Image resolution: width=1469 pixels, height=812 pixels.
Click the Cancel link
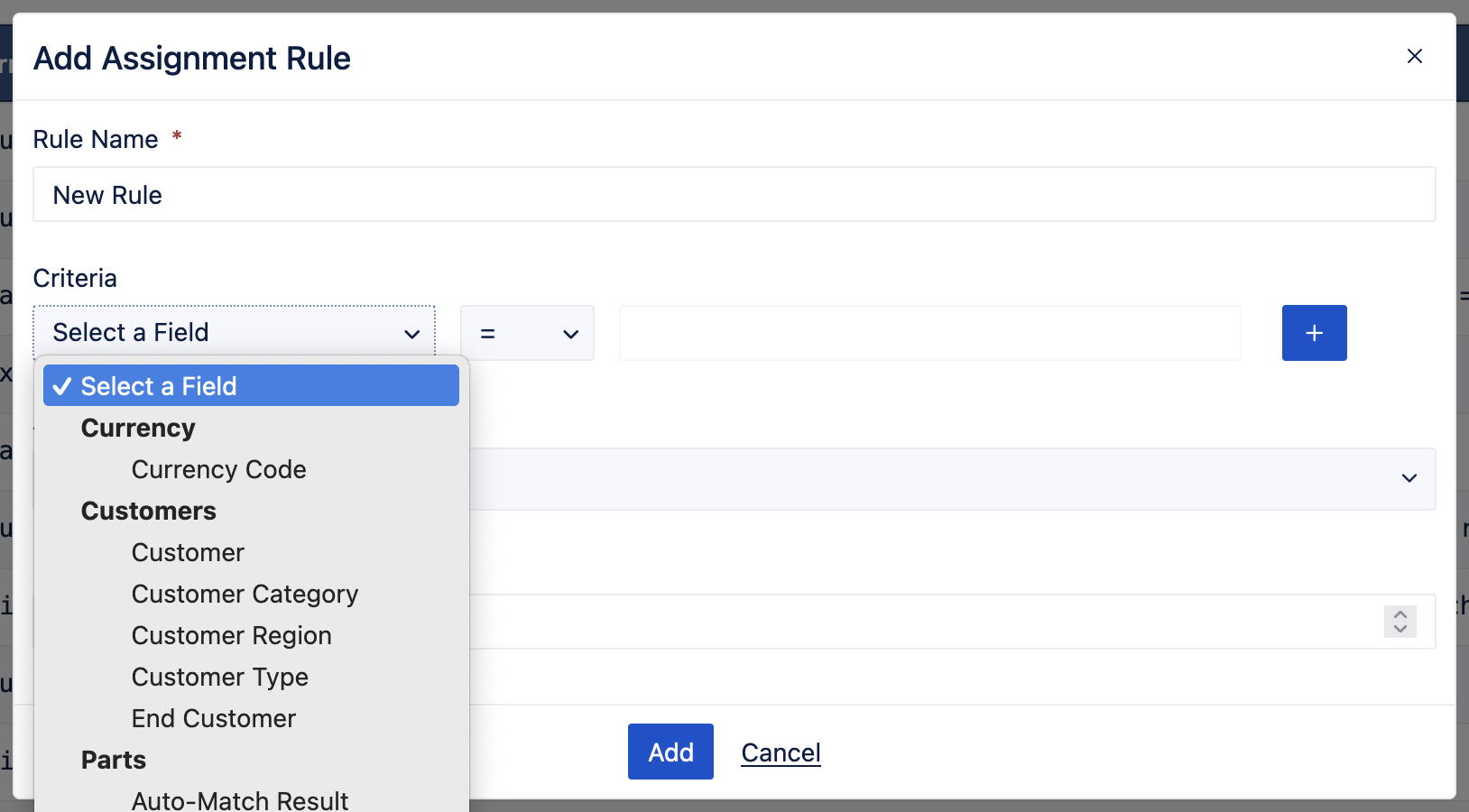click(x=781, y=752)
